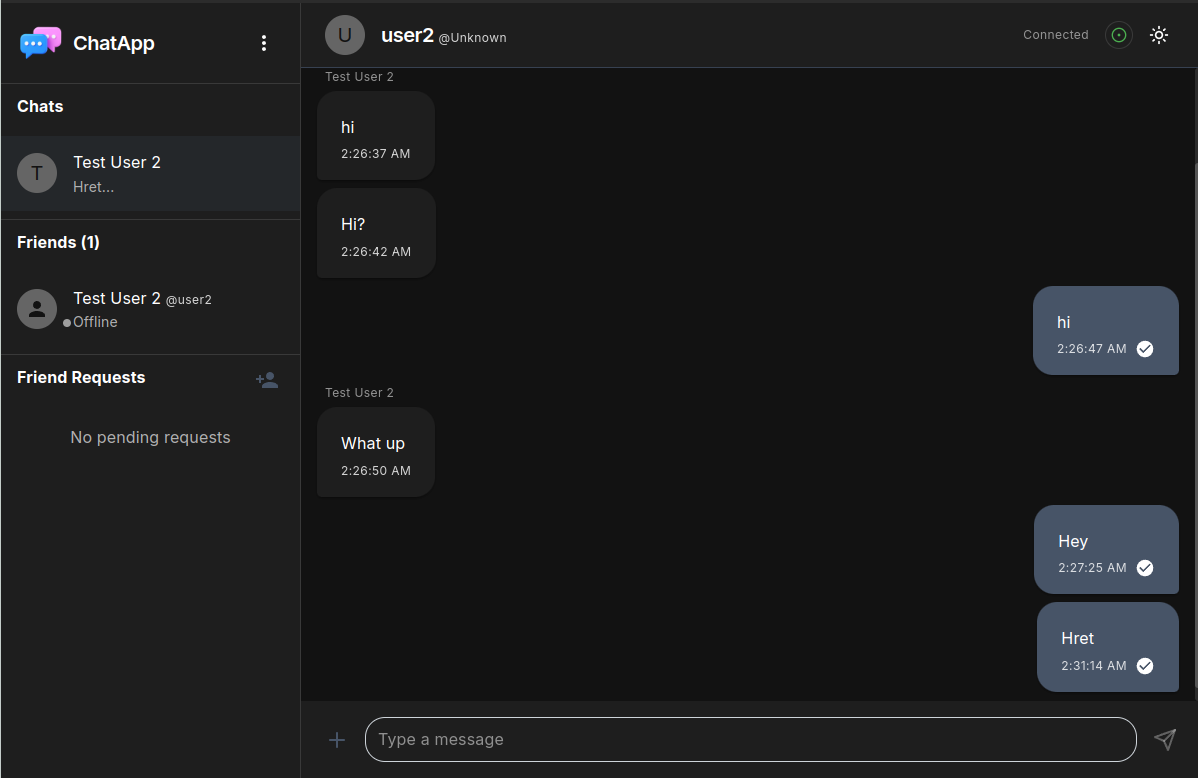Open the ChatApp logo icon

pos(40,42)
